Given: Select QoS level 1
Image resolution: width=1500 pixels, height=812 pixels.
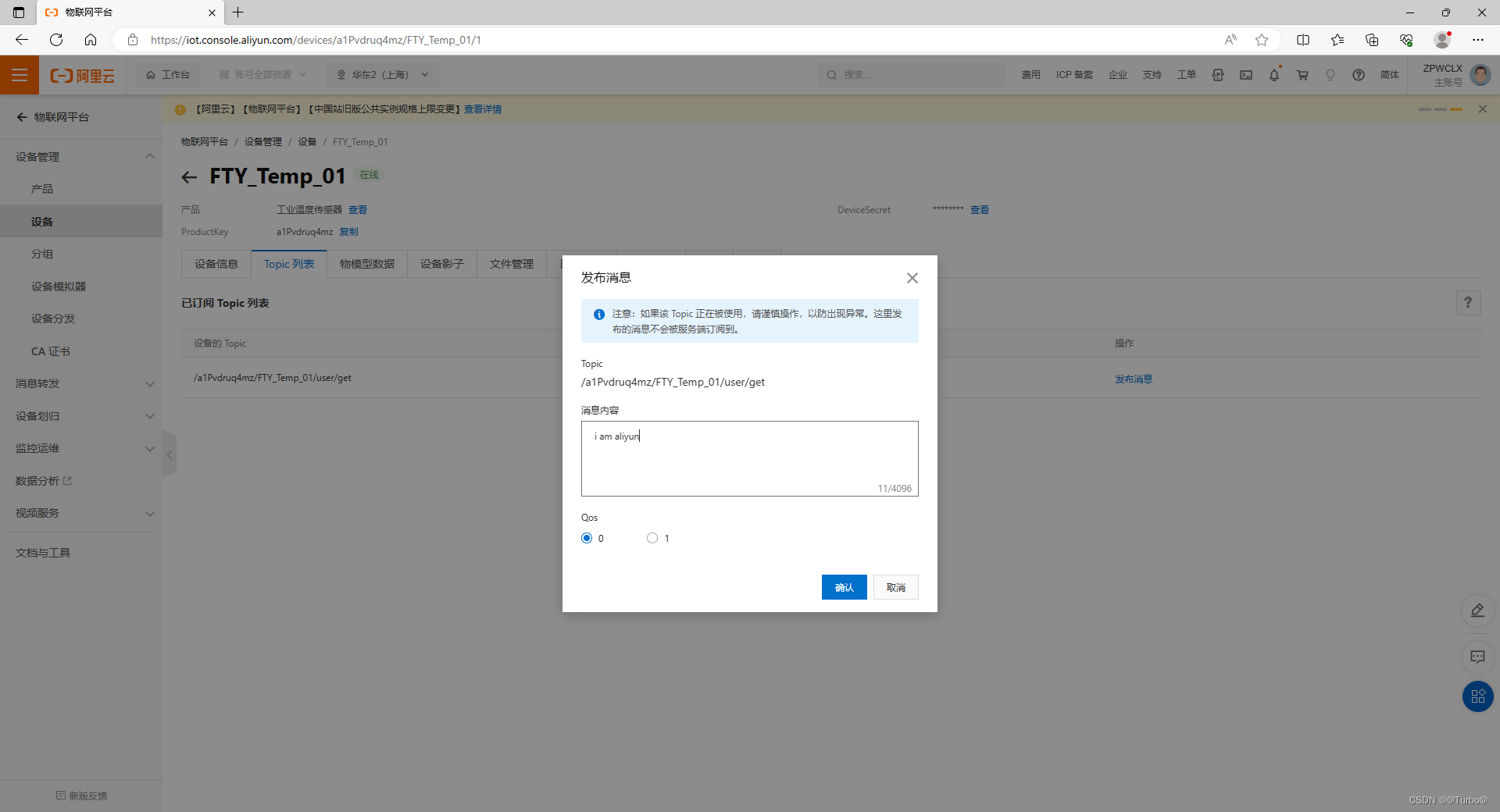Looking at the screenshot, I should click(x=652, y=538).
